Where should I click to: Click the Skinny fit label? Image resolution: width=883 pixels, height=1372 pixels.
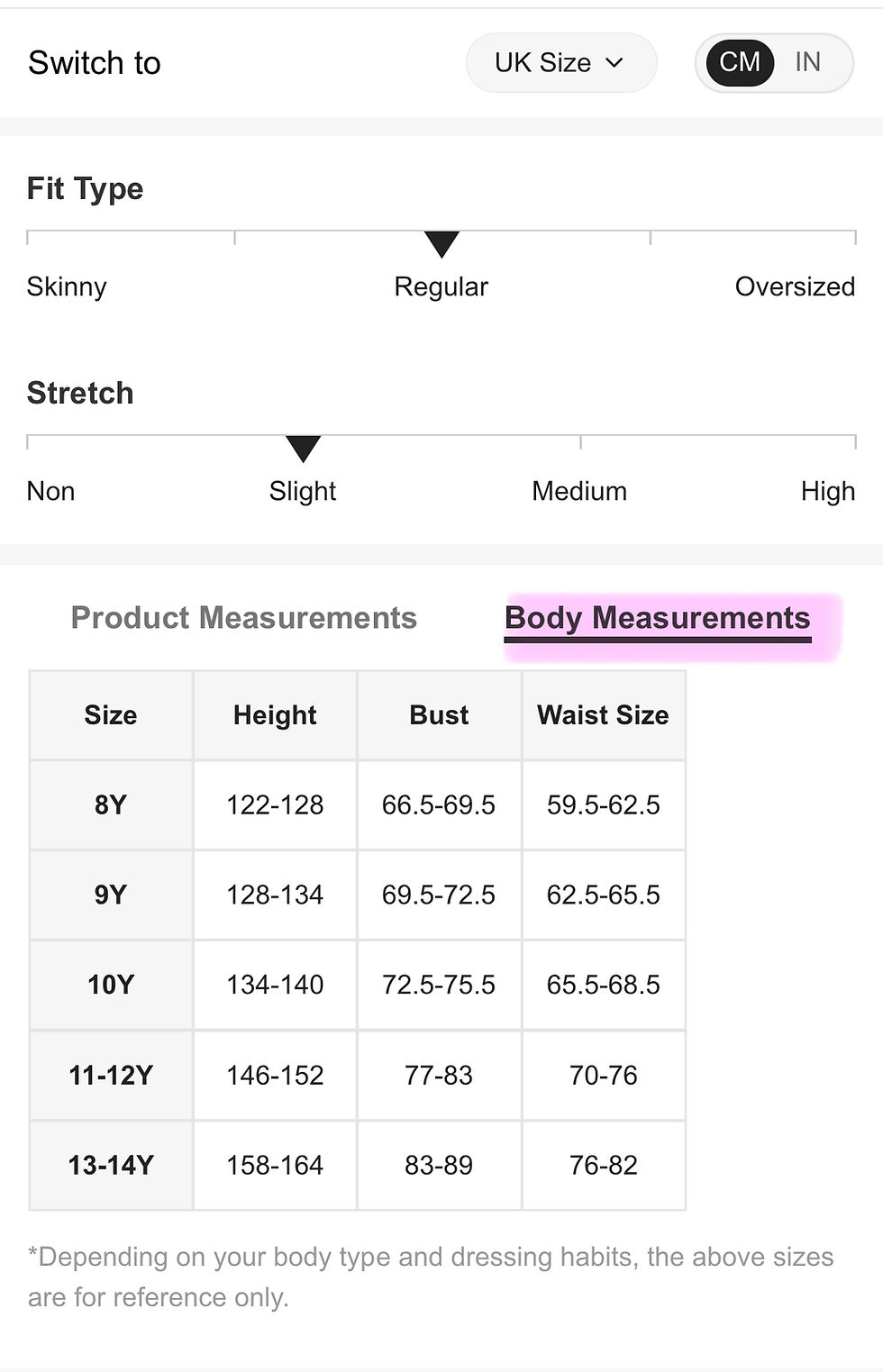tap(67, 286)
